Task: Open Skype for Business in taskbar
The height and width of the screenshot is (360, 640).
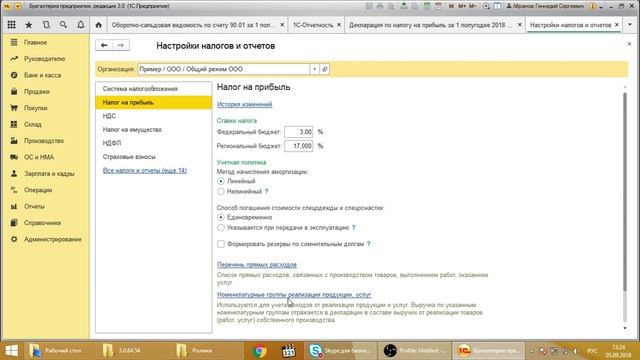Action: pyautogui.click(x=340, y=351)
